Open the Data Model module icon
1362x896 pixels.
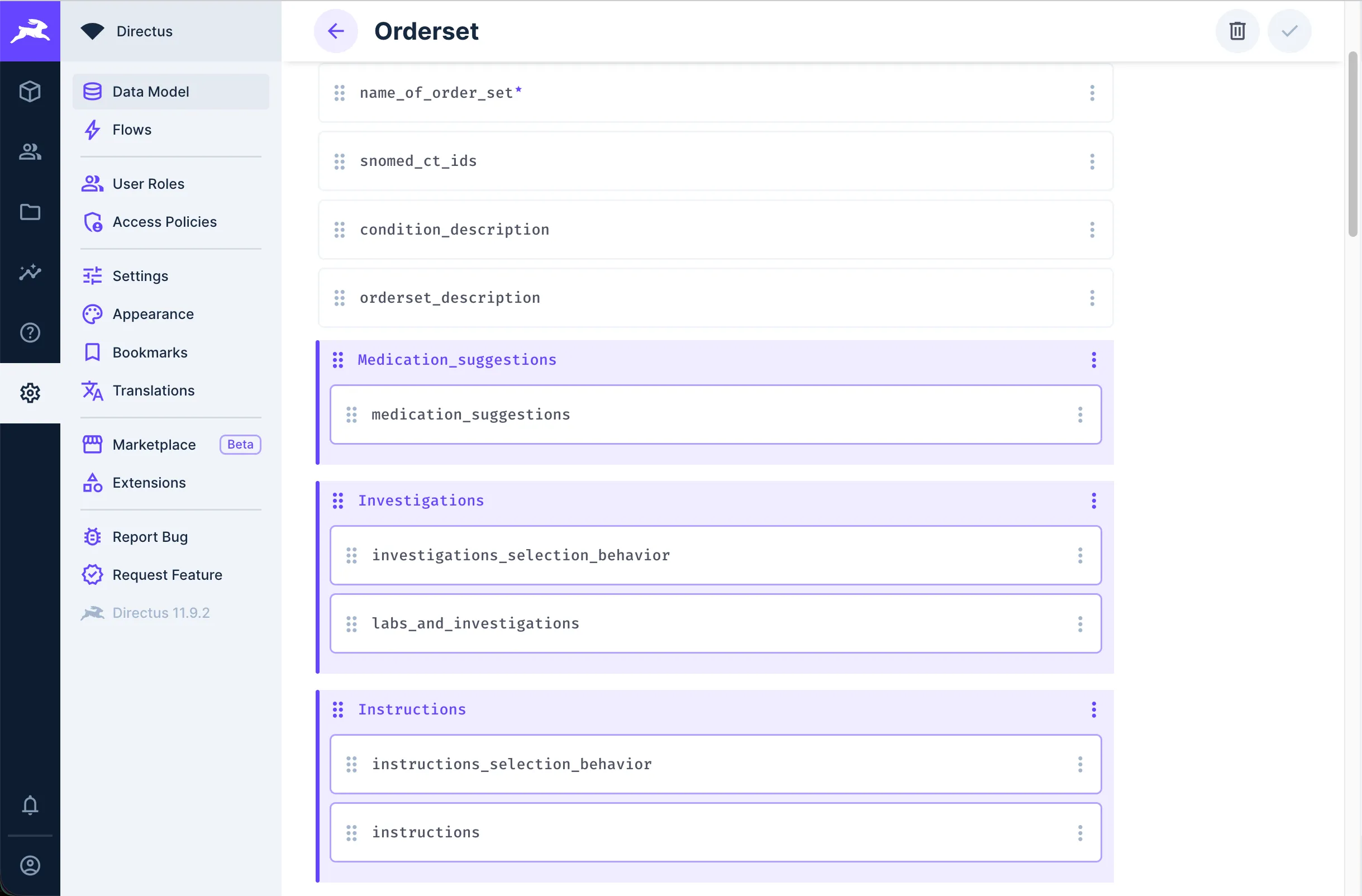[x=30, y=91]
